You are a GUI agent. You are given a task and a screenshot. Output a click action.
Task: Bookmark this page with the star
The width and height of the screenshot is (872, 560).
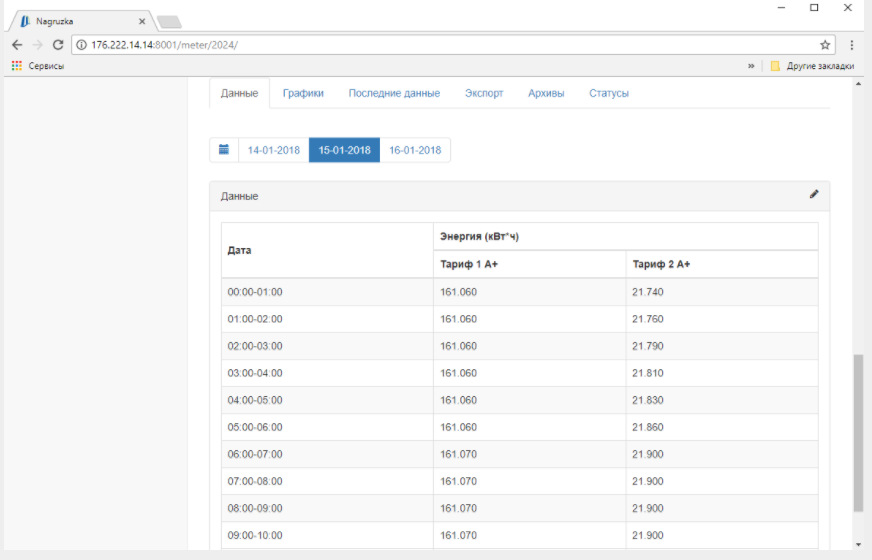825,45
